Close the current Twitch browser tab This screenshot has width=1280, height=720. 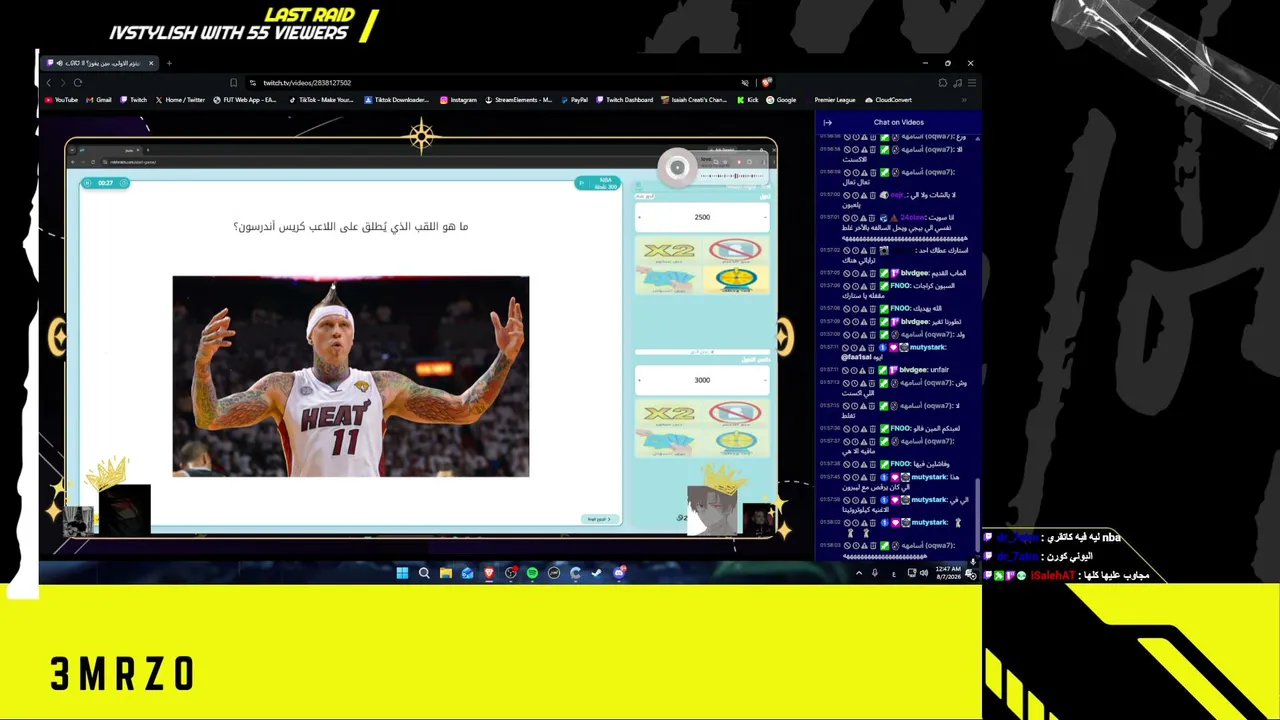click(x=151, y=63)
